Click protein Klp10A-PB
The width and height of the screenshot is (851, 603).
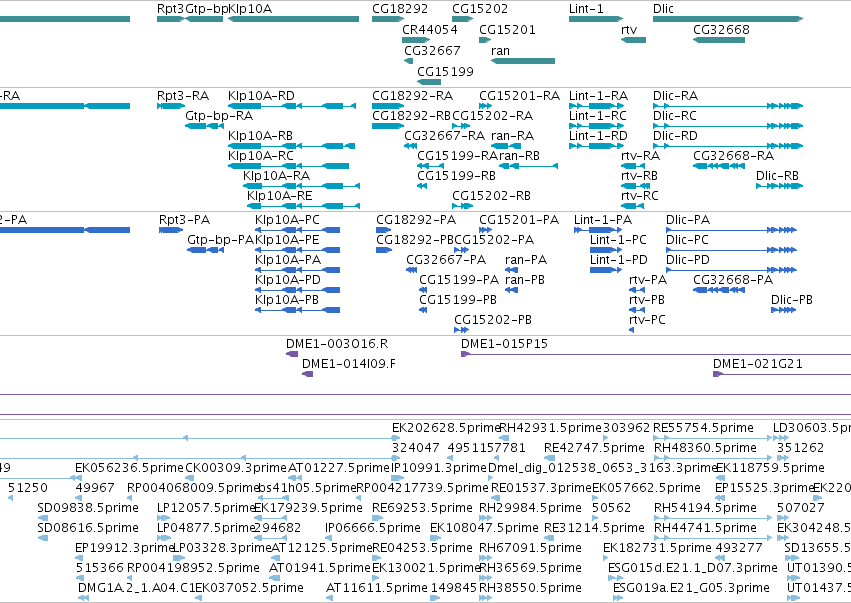click(297, 310)
